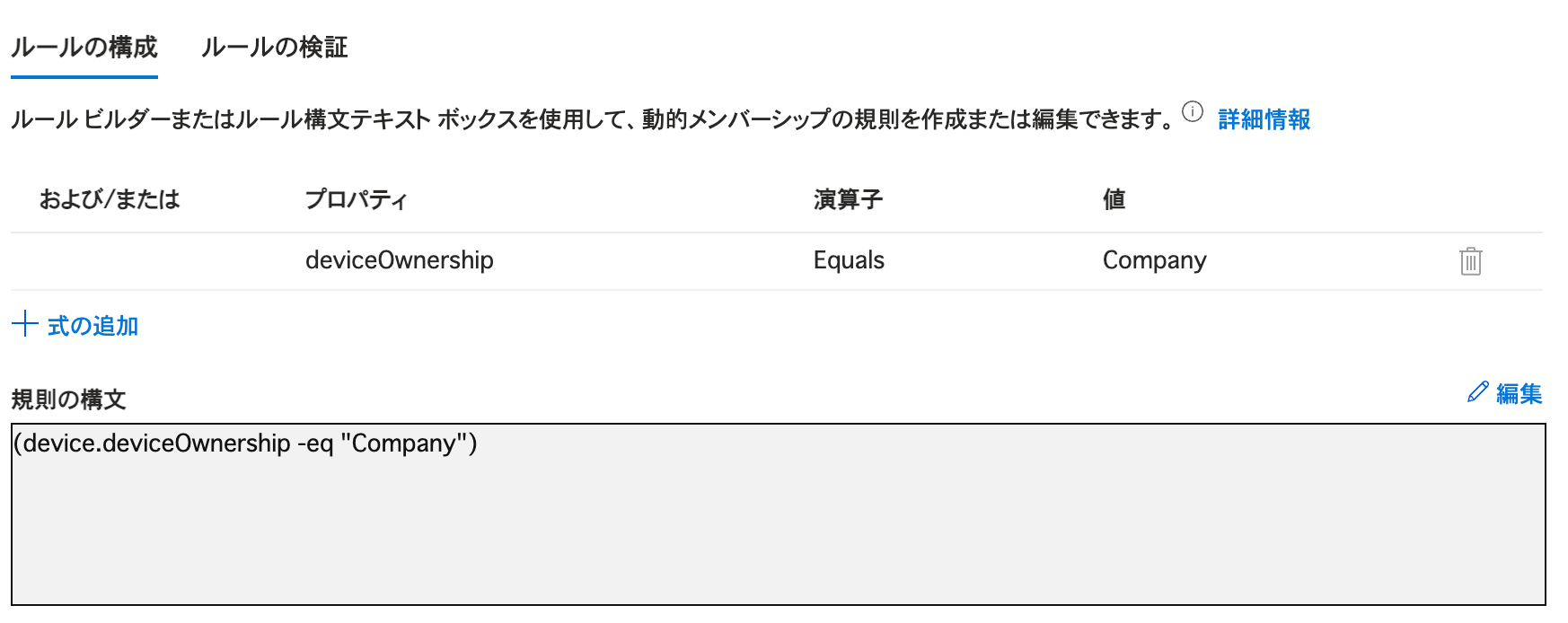Click the 編集 text label
This screenshot has width=1568, height=623.
(x=1519, y=394)
